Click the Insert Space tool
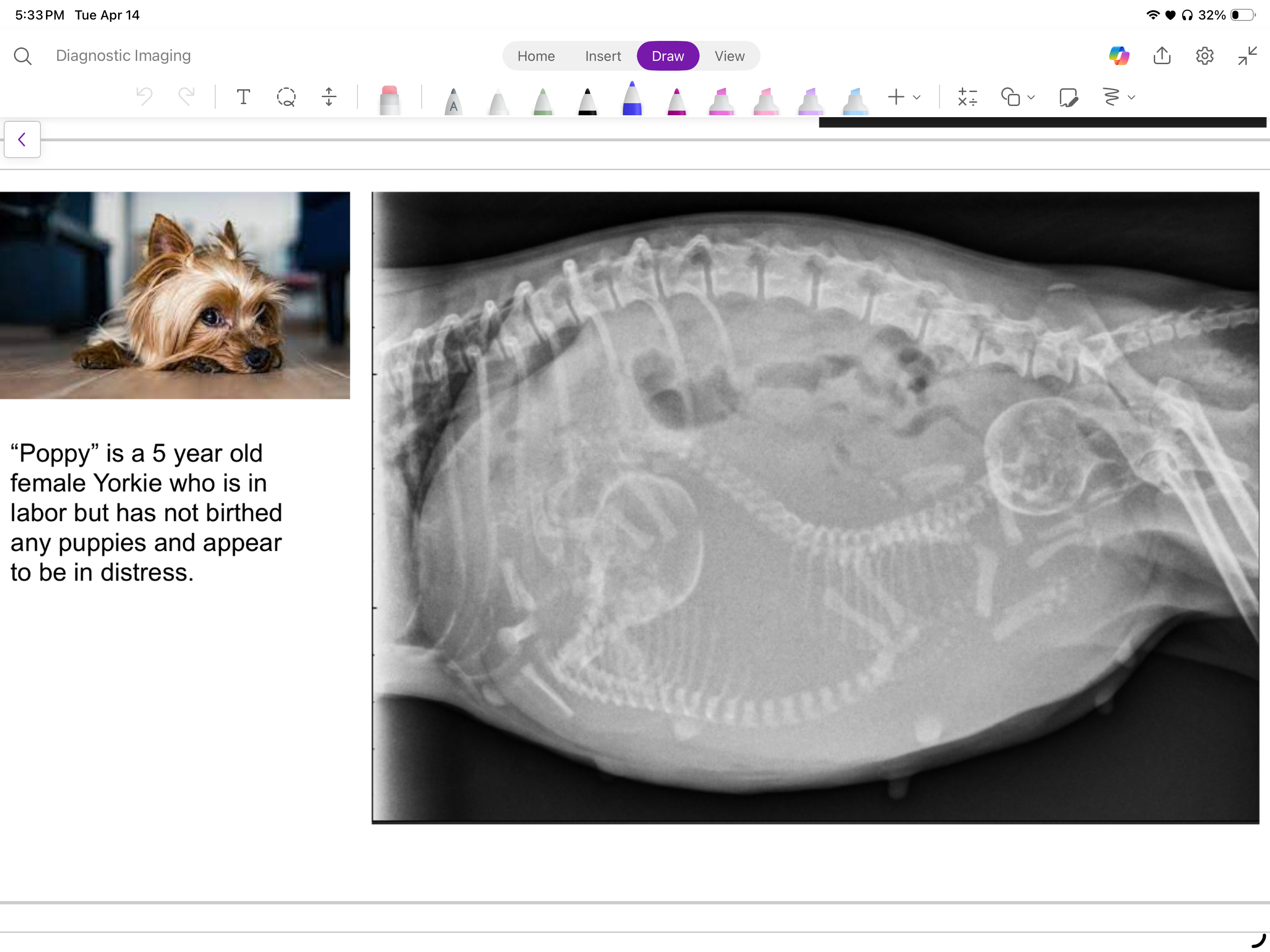 click(x=329, y=97)
